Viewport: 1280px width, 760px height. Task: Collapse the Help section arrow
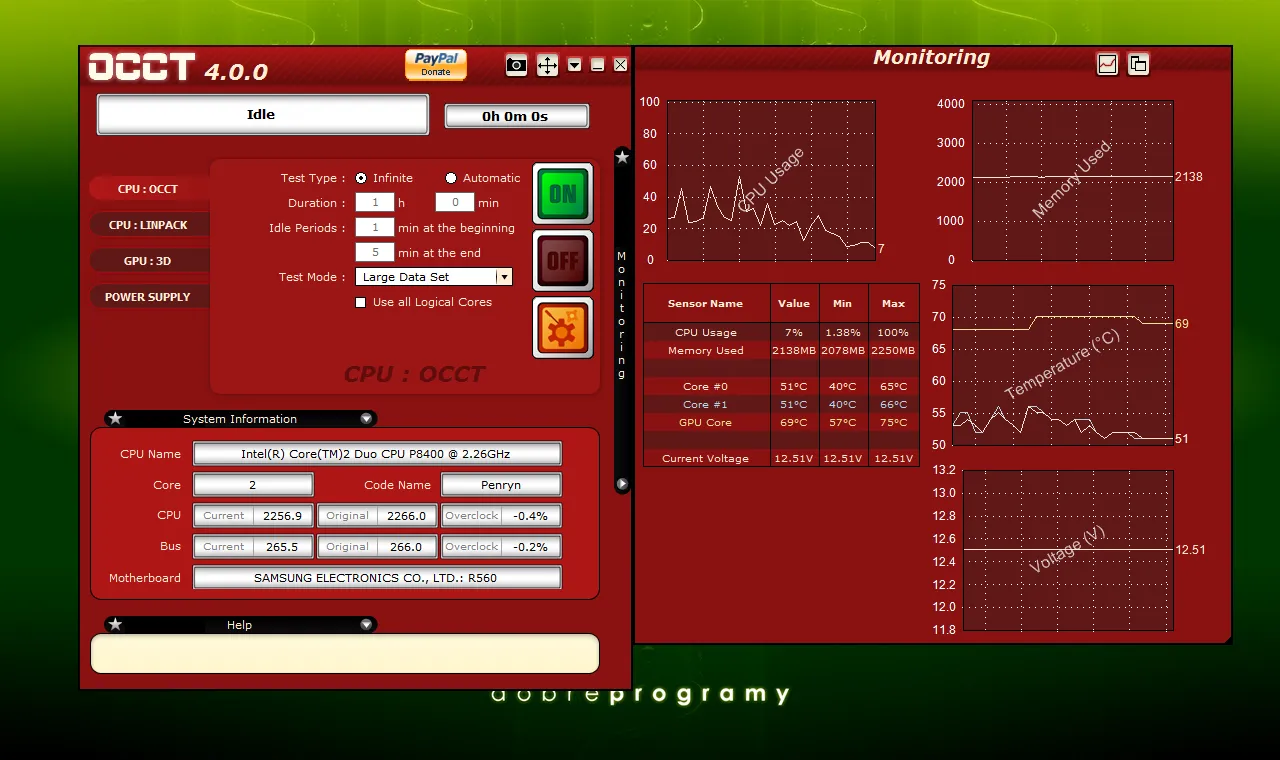point(366,625)
